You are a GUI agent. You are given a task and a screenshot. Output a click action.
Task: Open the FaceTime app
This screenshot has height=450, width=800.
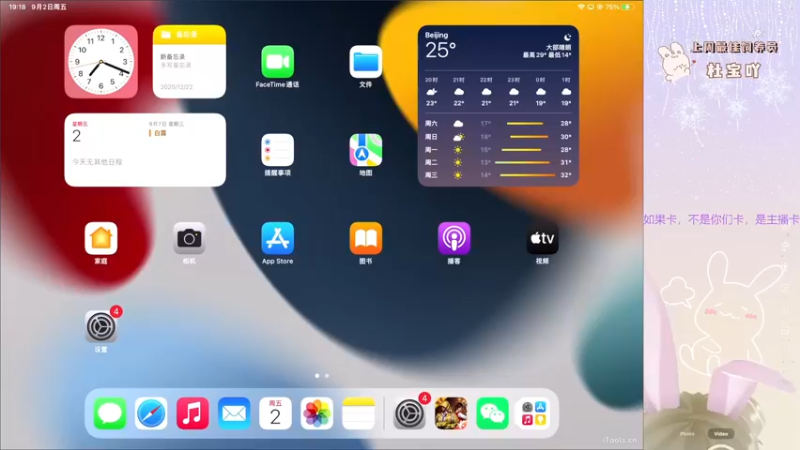(278, 62)
